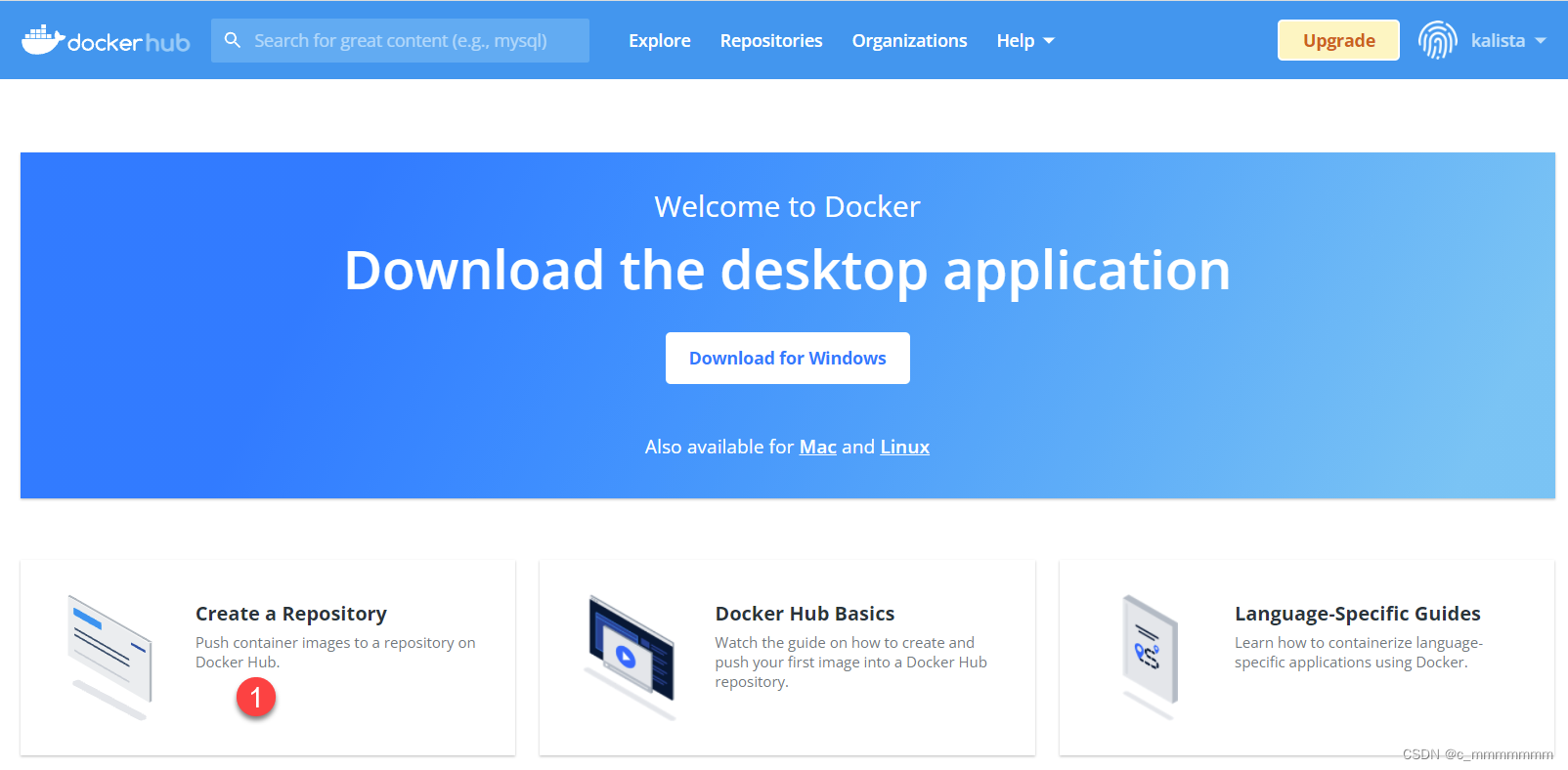Click 'Download the desktop application' headline
This screenshot has width=1568, height=770.
(787, 270)
